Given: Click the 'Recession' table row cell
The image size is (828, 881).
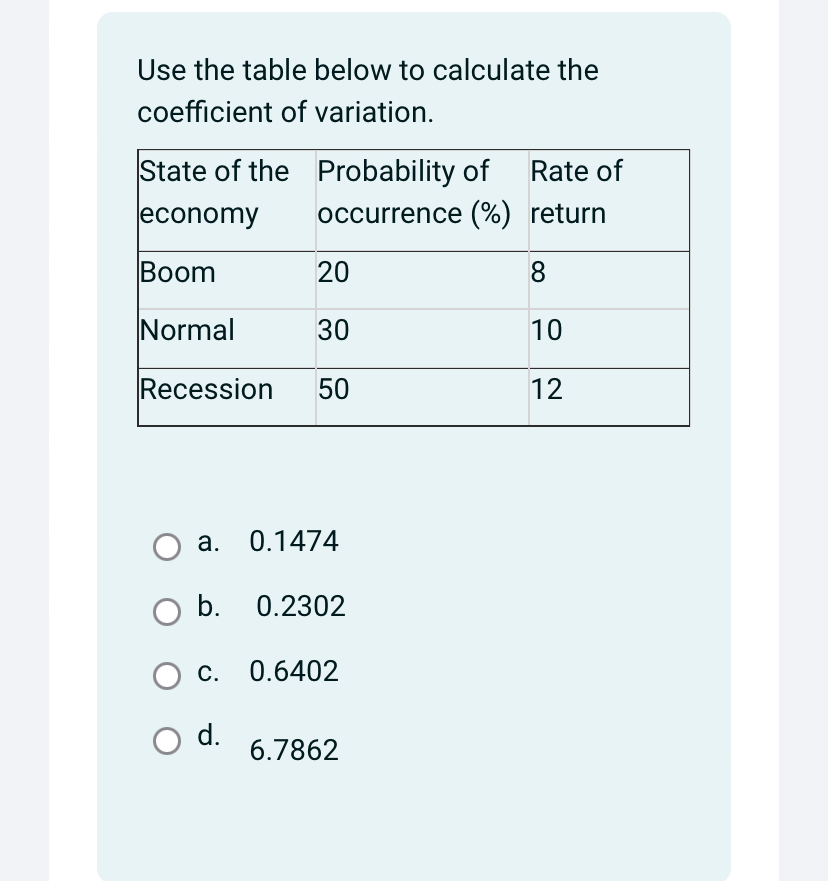Looking at the screenshot, I should [206, 389].
